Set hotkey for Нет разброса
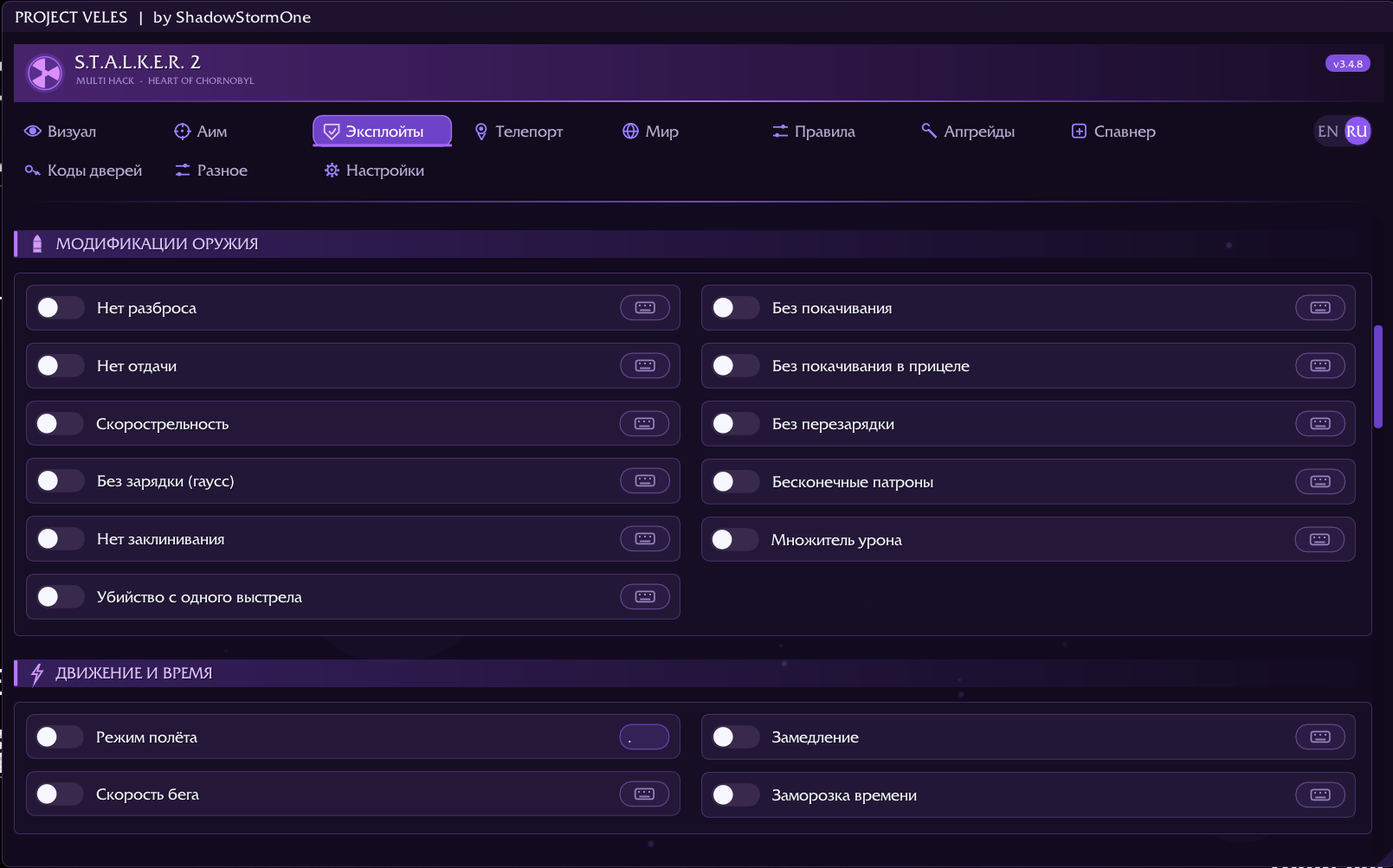This screenshot has height=868, width=1393. [645, 308]
